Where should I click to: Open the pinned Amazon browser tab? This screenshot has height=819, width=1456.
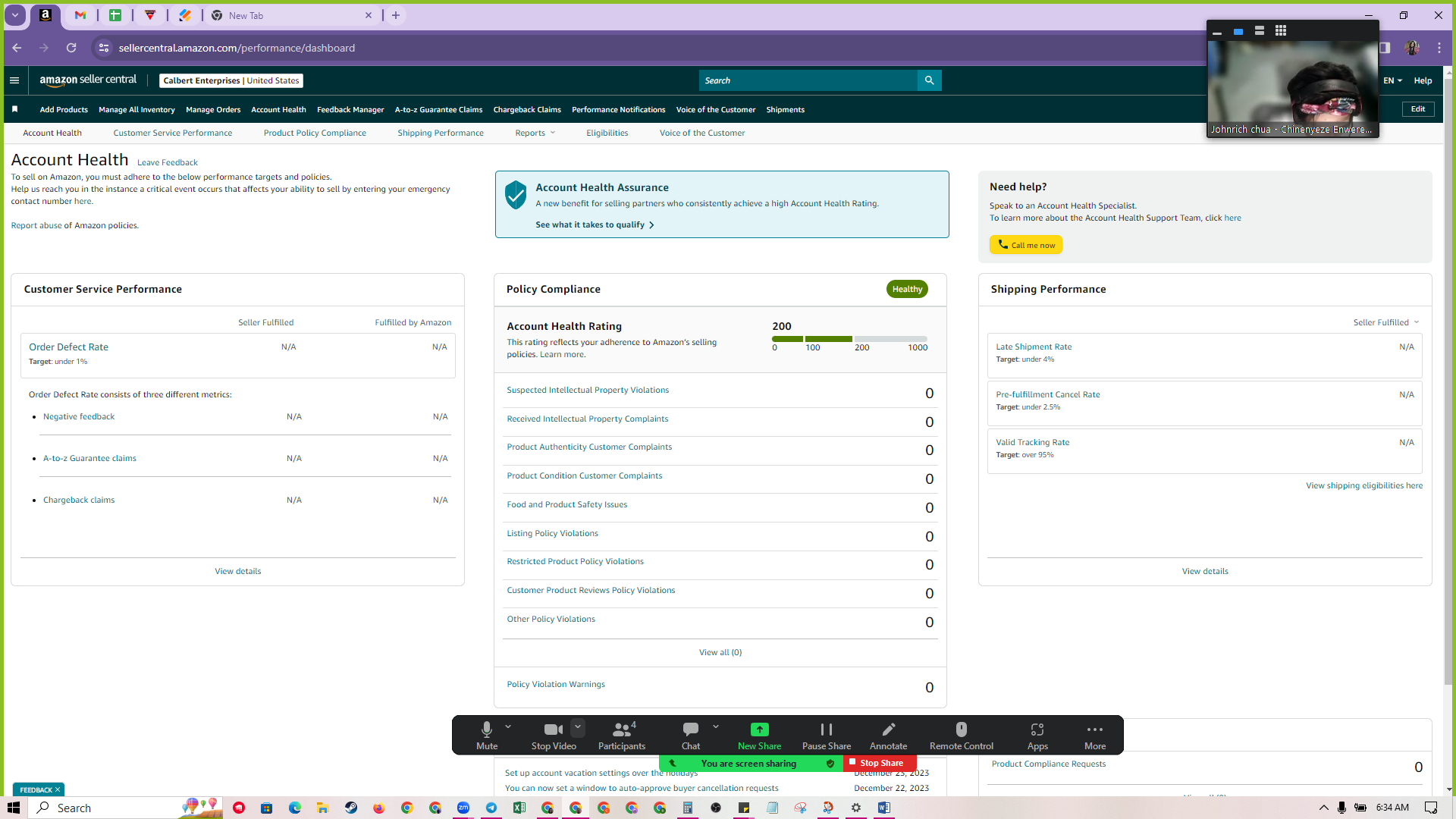(45, 15)
